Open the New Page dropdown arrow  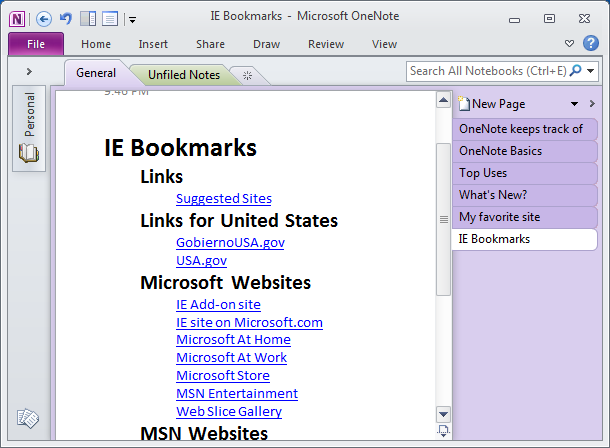pyautogui.click(x=574, y=104)
